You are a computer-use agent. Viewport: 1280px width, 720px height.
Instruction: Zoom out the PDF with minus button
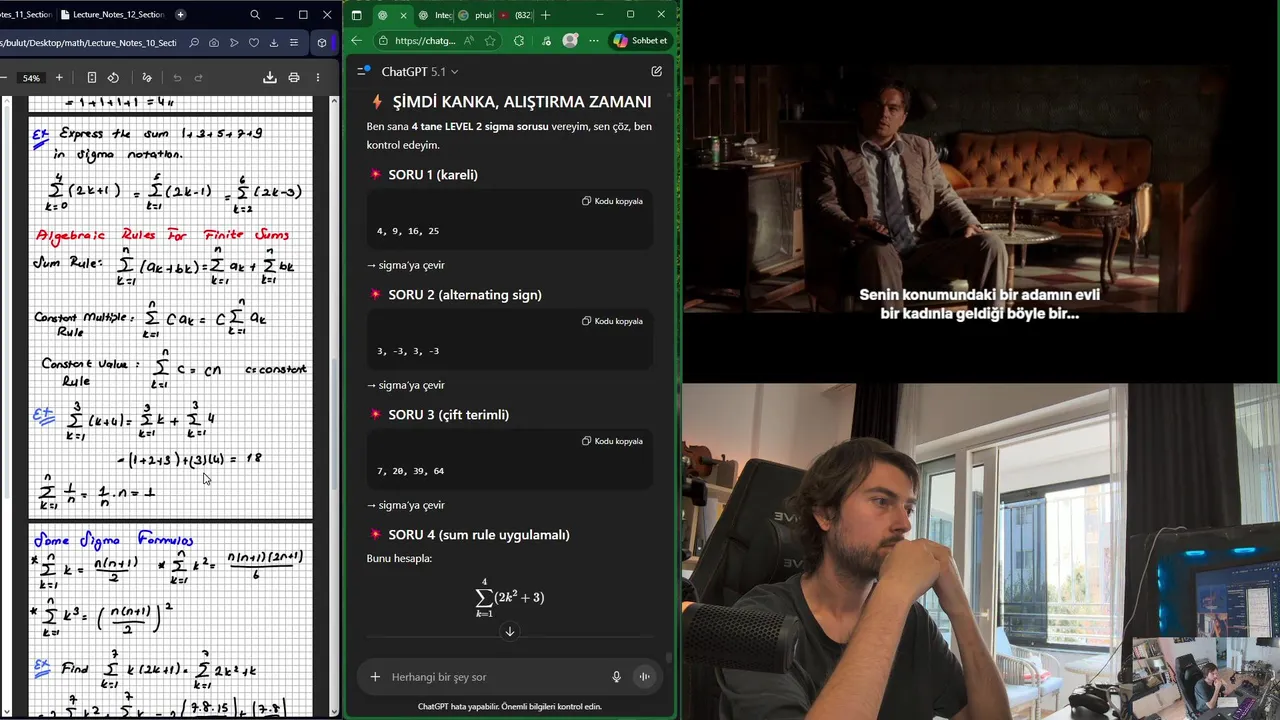tap(4, 78)
